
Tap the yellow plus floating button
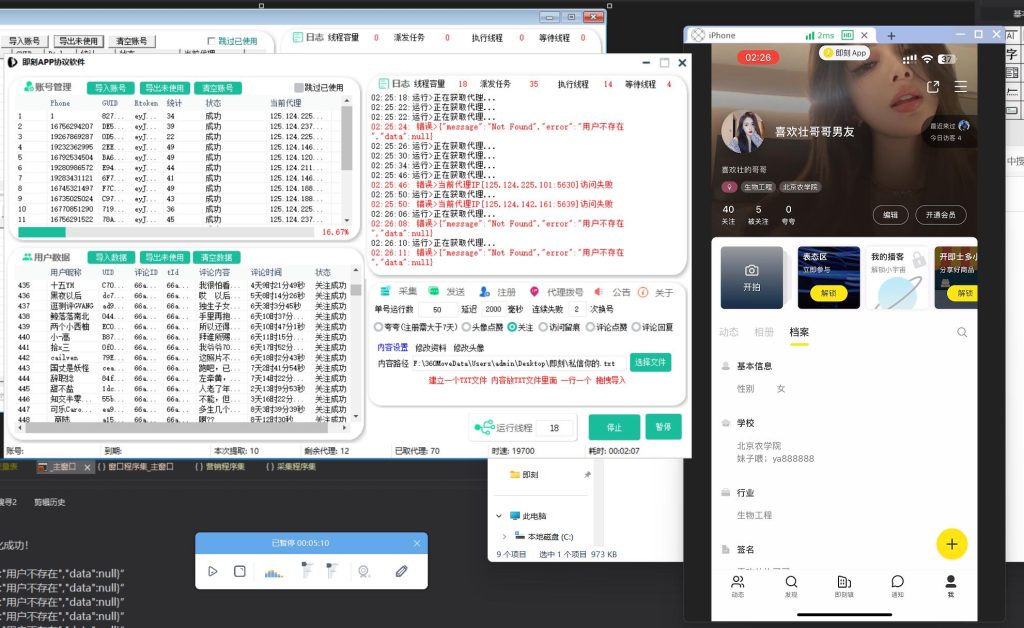coord(951,544)
